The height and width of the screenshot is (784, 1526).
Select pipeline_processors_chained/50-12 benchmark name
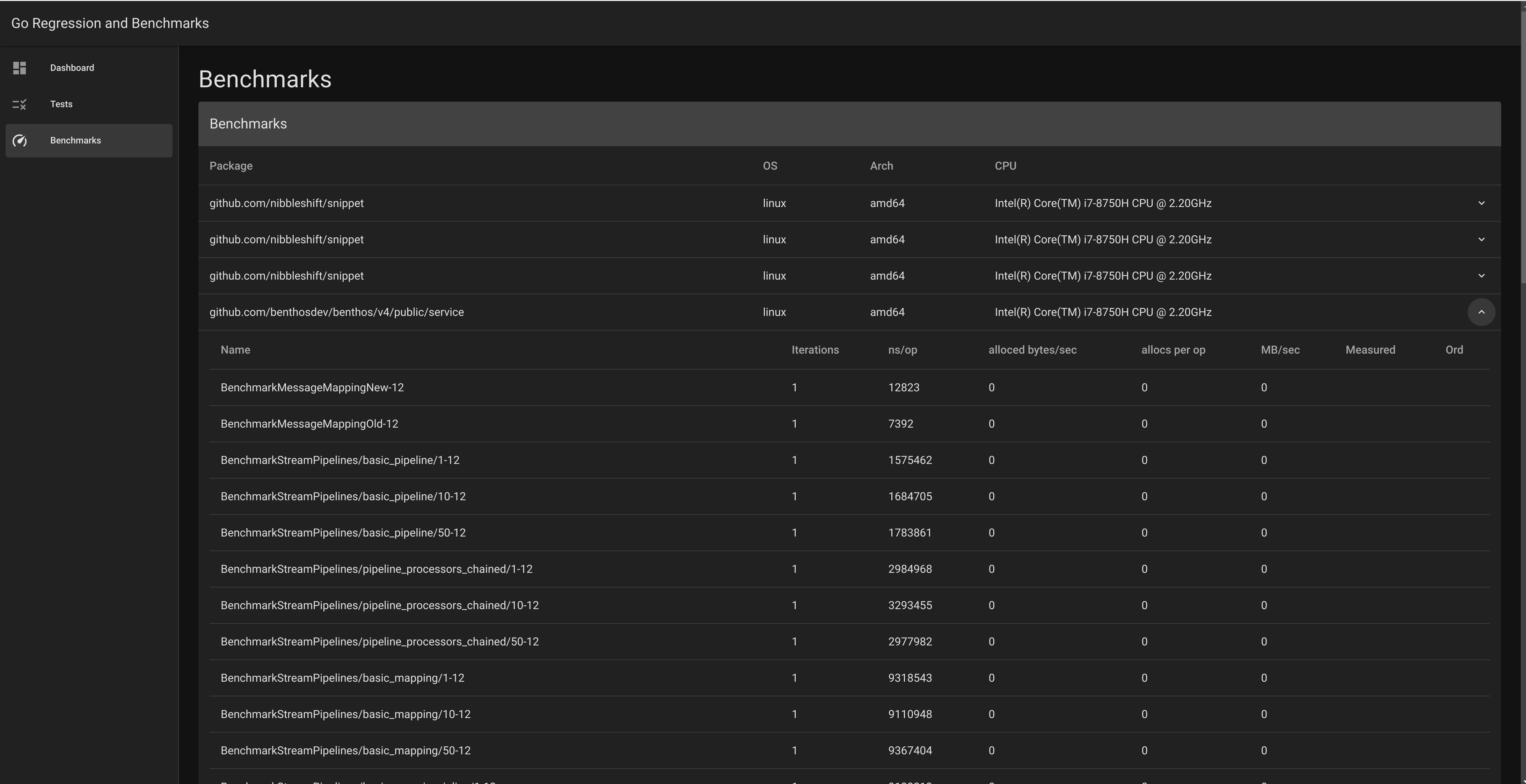380,642
